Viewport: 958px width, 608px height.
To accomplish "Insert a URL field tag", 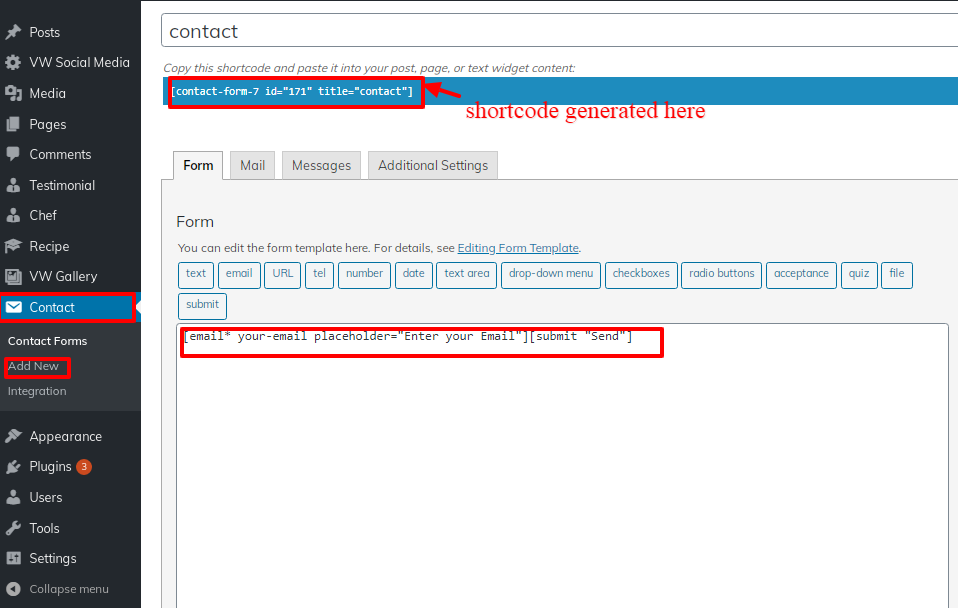I will pos(282,274).
